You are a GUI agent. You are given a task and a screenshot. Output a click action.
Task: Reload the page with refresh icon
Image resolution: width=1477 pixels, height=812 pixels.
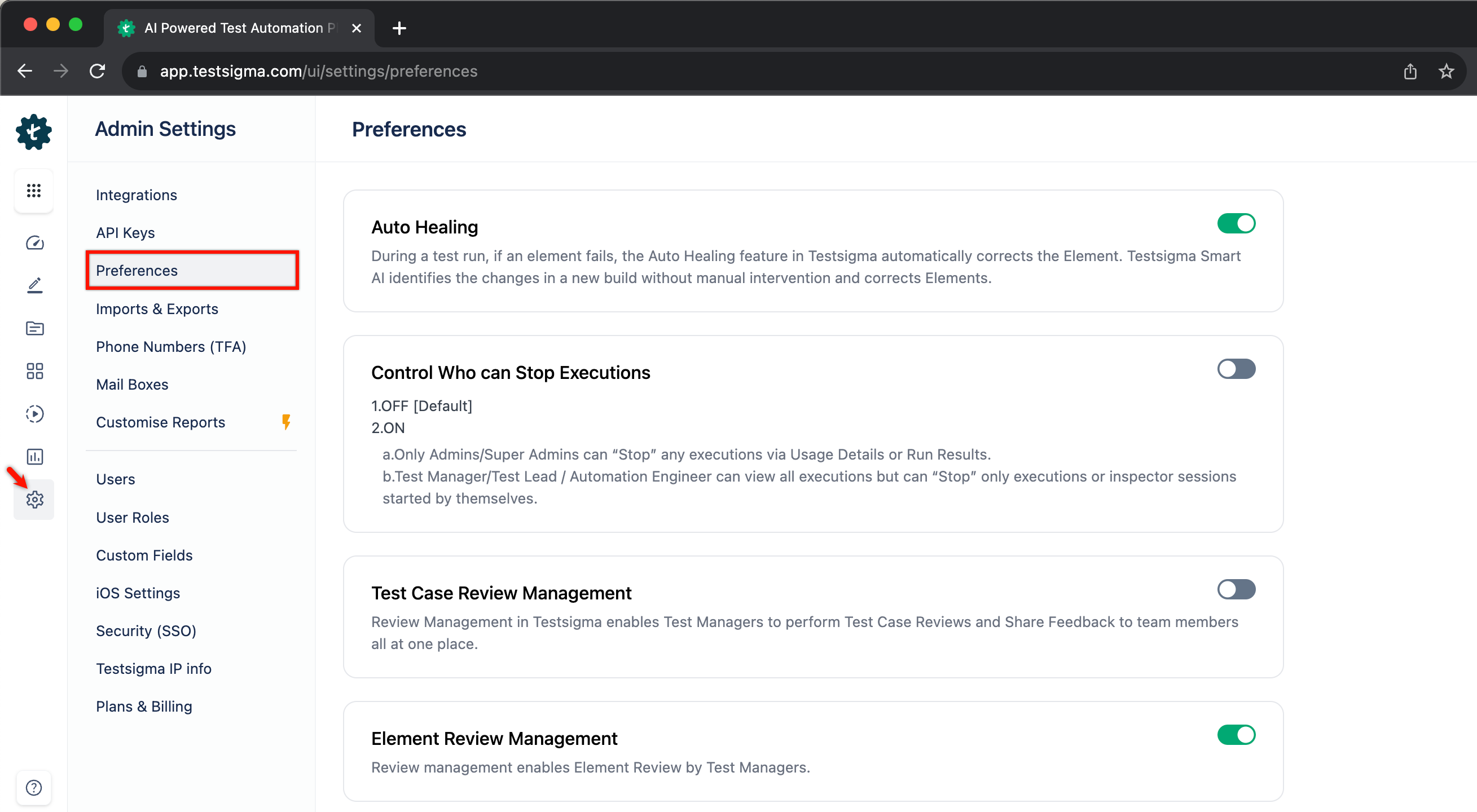[98, 71]
